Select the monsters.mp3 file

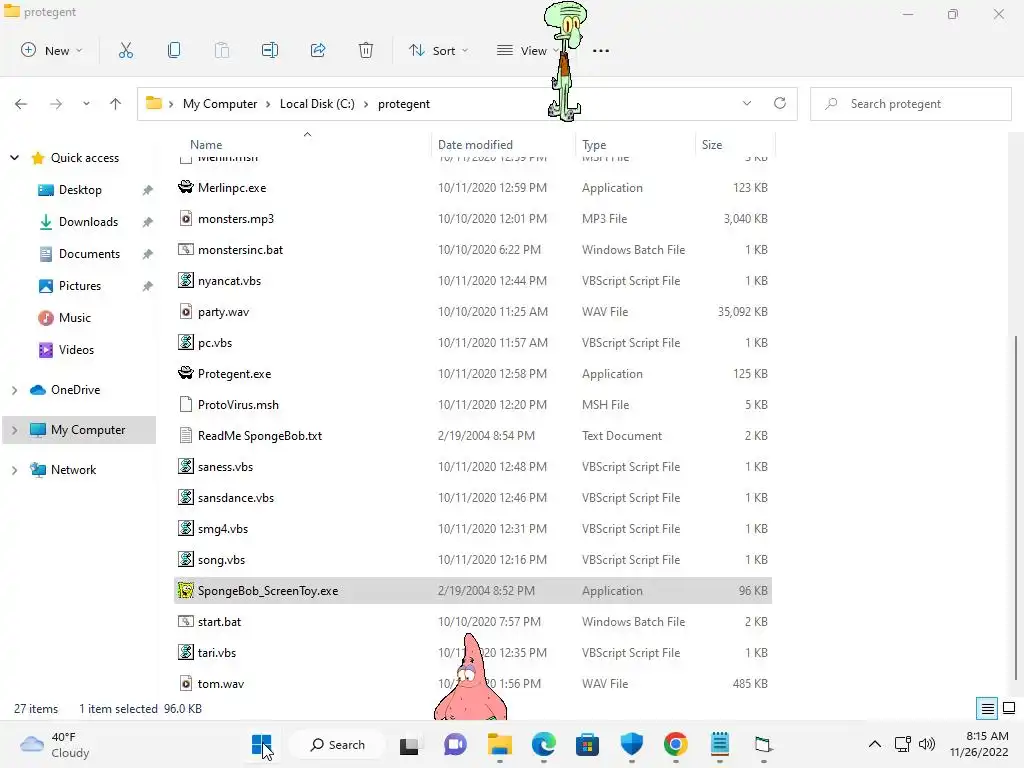pos(473,219)
